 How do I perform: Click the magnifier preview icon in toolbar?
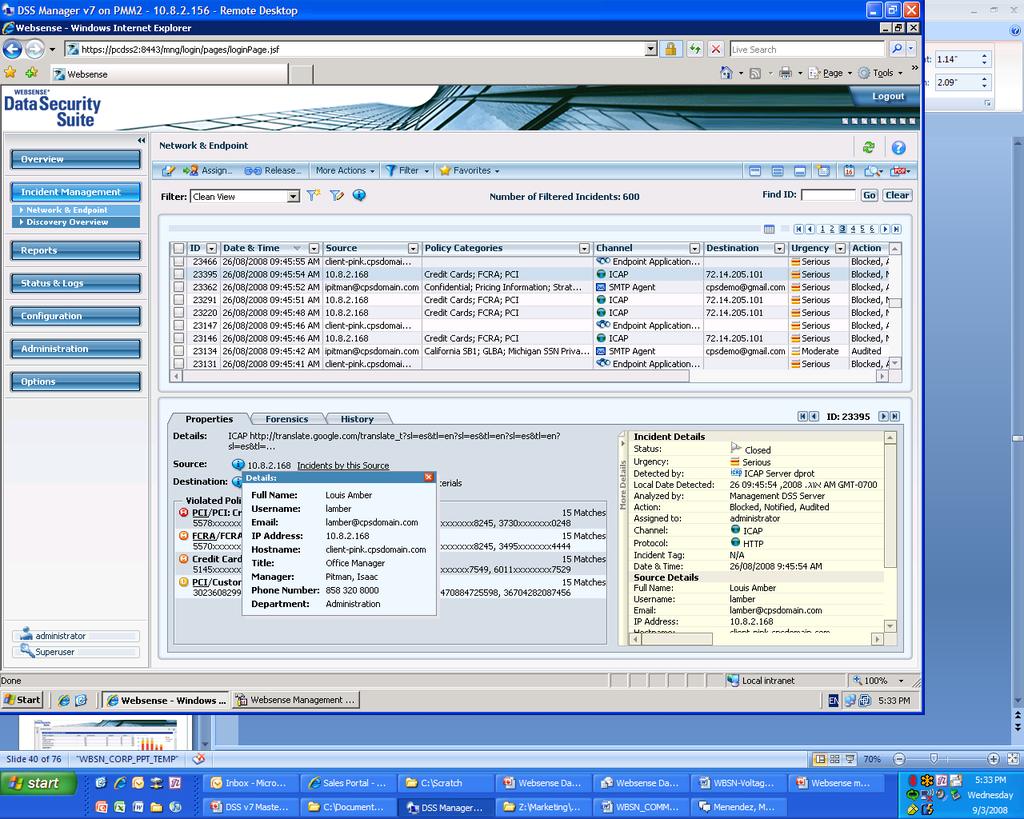(872, 171)
